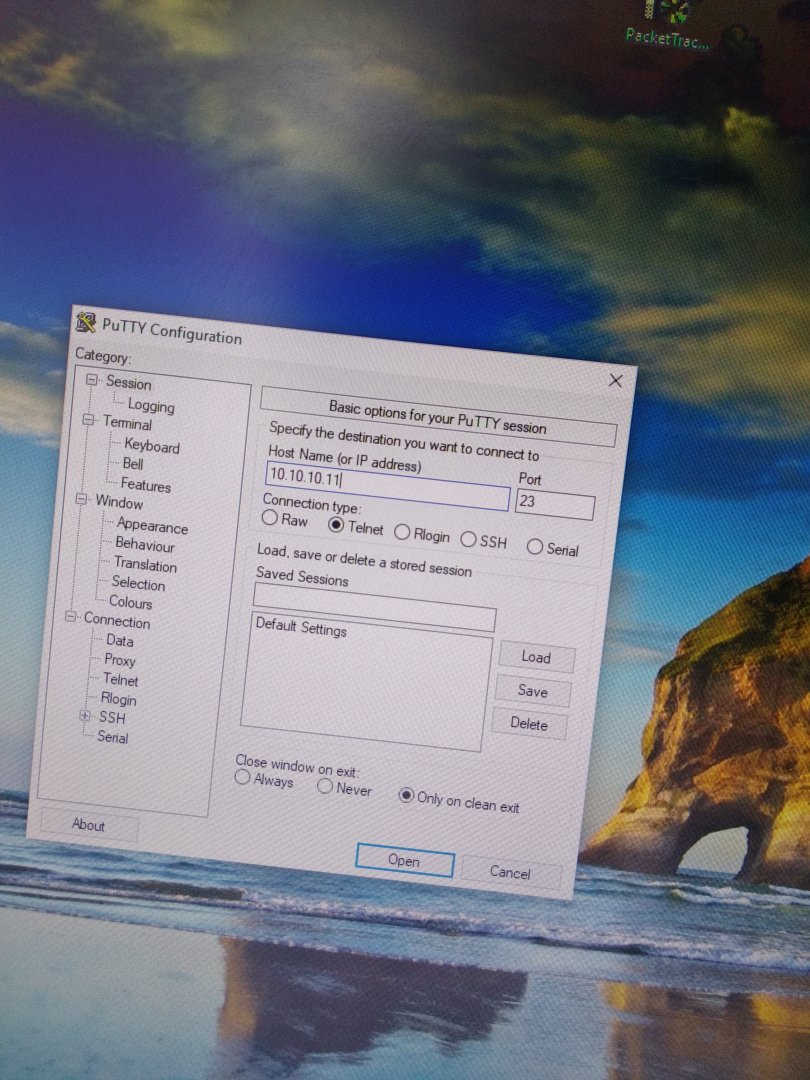
Task: Focus the Host Name field
Action: click(x=387, y=485)
